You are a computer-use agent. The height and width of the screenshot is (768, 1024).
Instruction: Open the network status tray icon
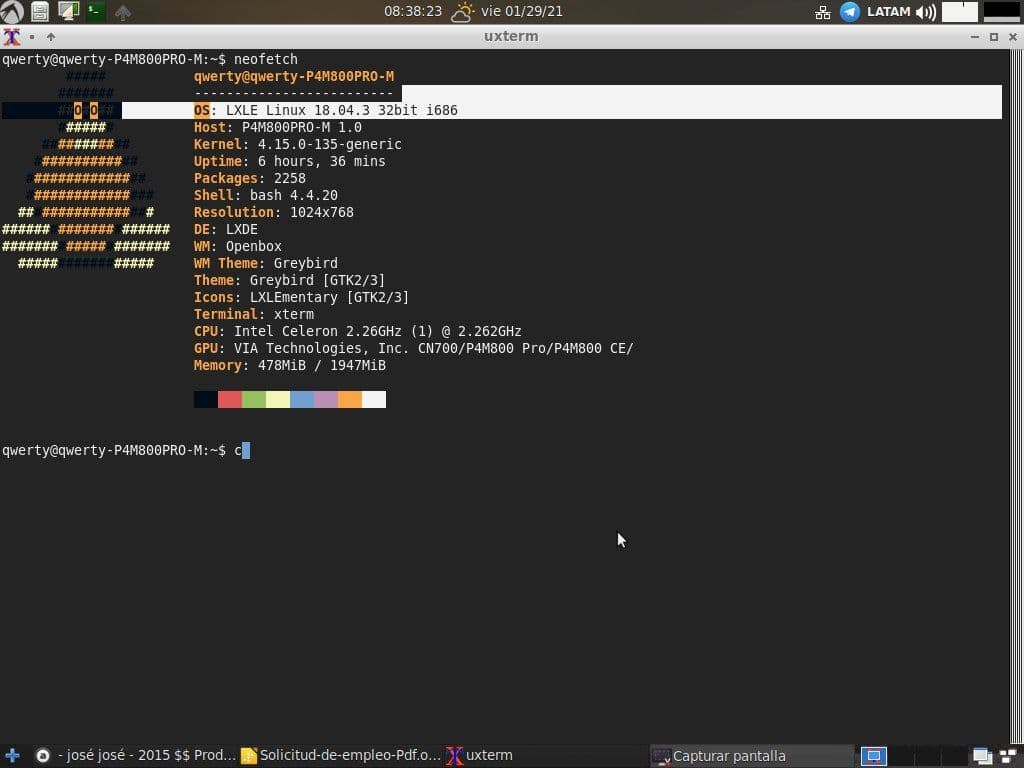tap(823, 12)
